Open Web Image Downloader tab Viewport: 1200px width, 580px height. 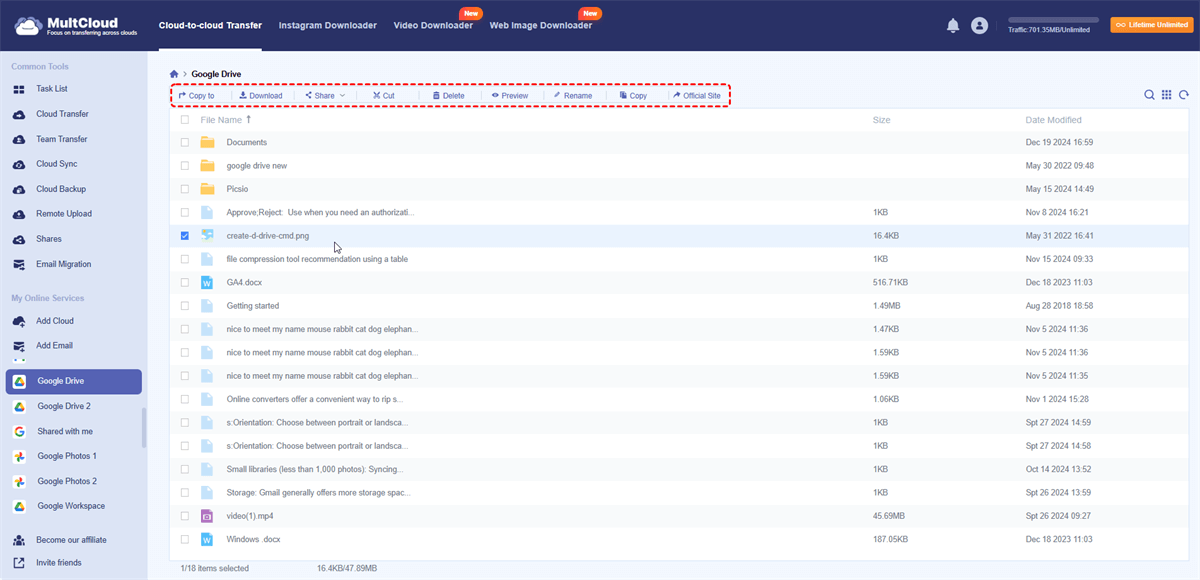tap(540, 25)
